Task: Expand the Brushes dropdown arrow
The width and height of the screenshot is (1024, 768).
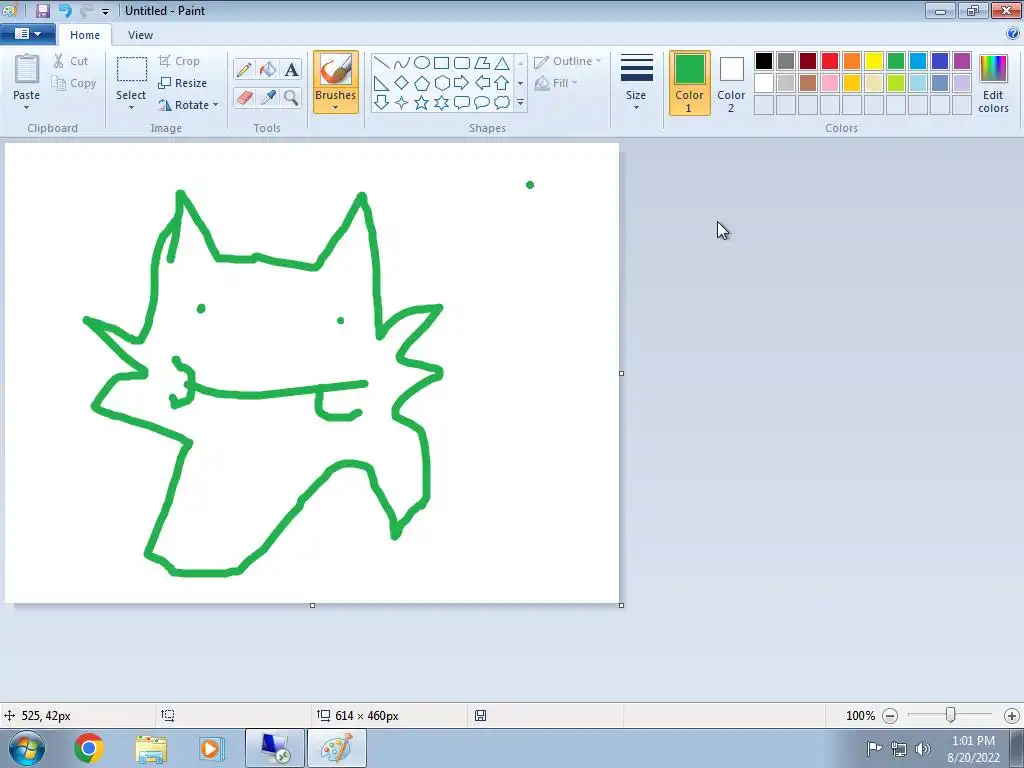Action: coord(336,108)
